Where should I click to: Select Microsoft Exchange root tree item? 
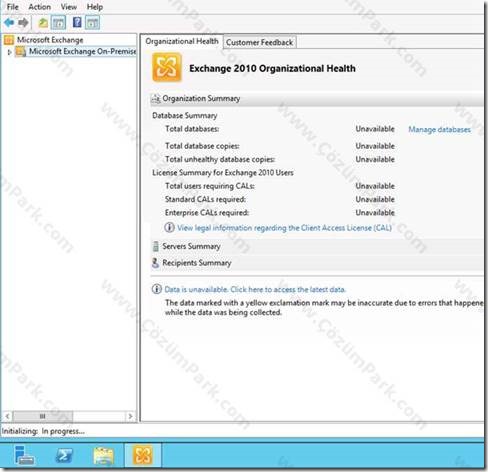coord(50,40)
